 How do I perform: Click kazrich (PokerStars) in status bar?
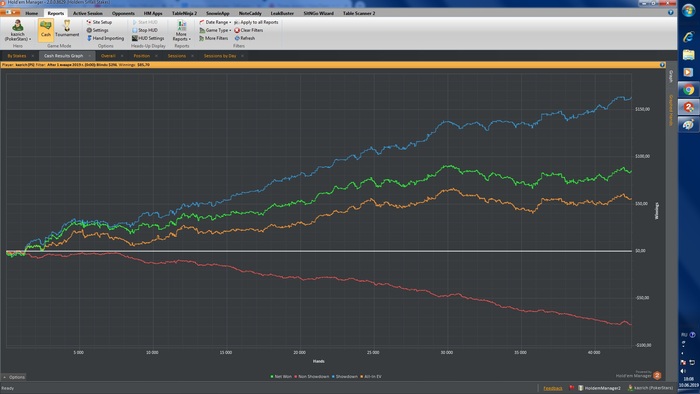[650, 388]
